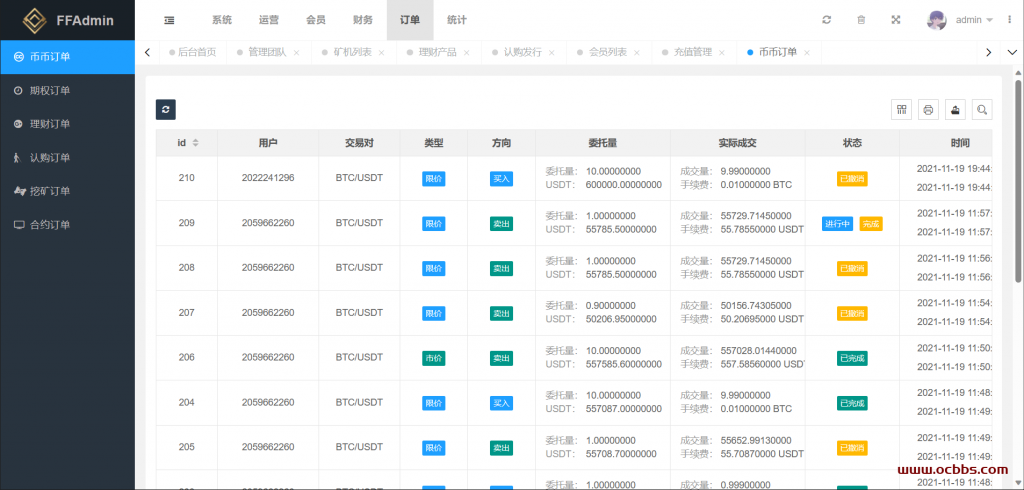
Task: Close the 会员列表 tab
Action: (637, 53)
